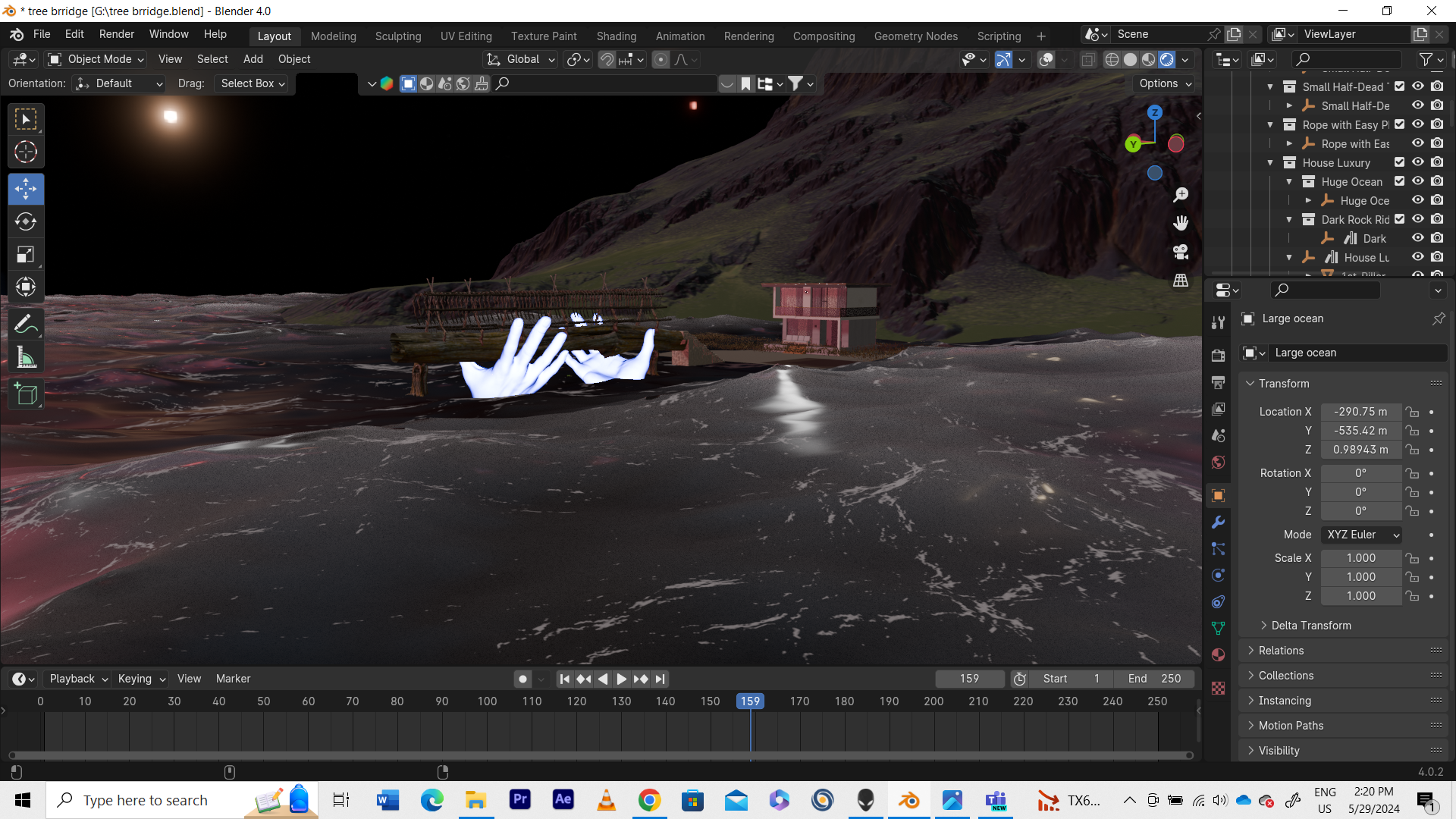
Task: Open the Render menu
Action: pyautogui.click(x=116, y=34)
